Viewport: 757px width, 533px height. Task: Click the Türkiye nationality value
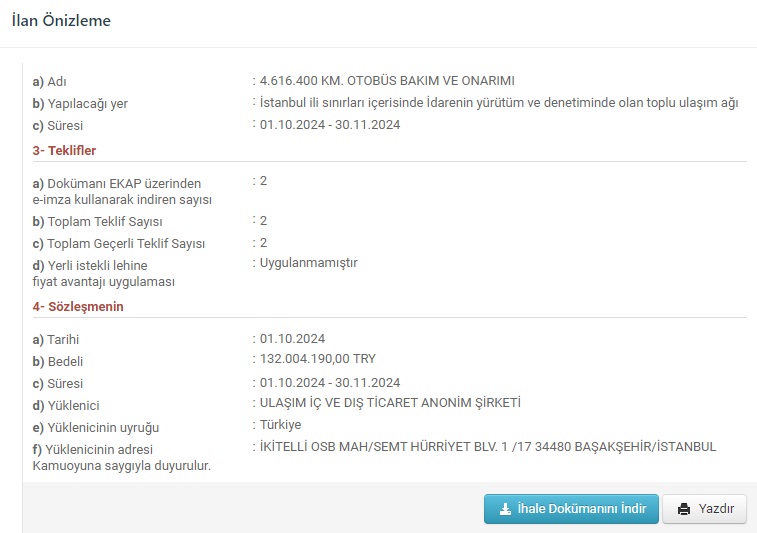[x=280, y=425]
